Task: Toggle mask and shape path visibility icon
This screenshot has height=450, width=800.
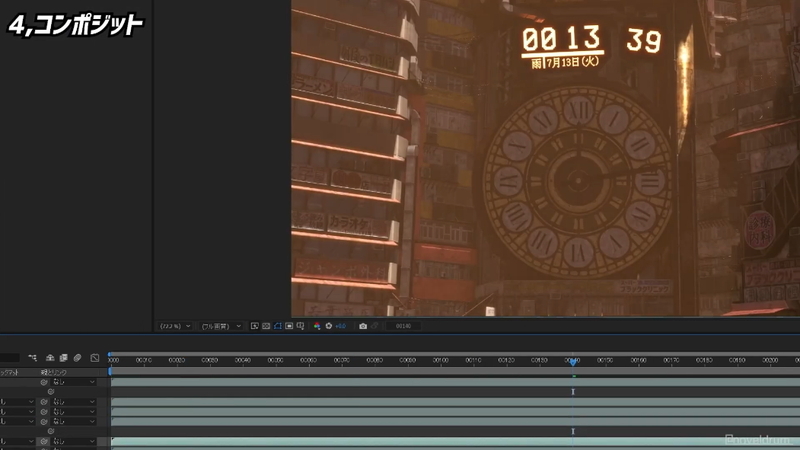Action: coord(277,326)
